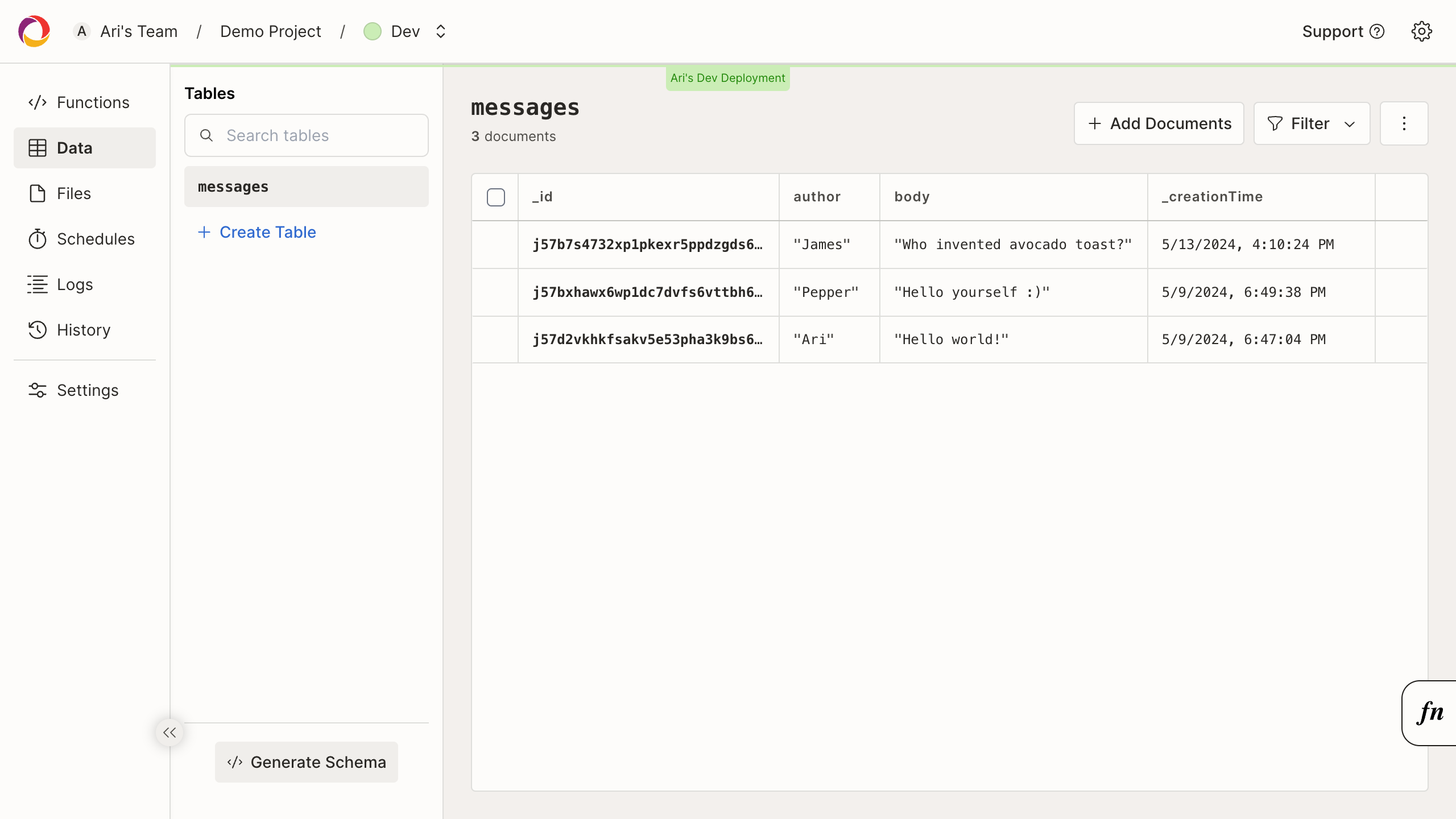Click the "James" author cell
Image resolution: width=1456 pixels, height=819 pixels.
(x=829, y=245)
